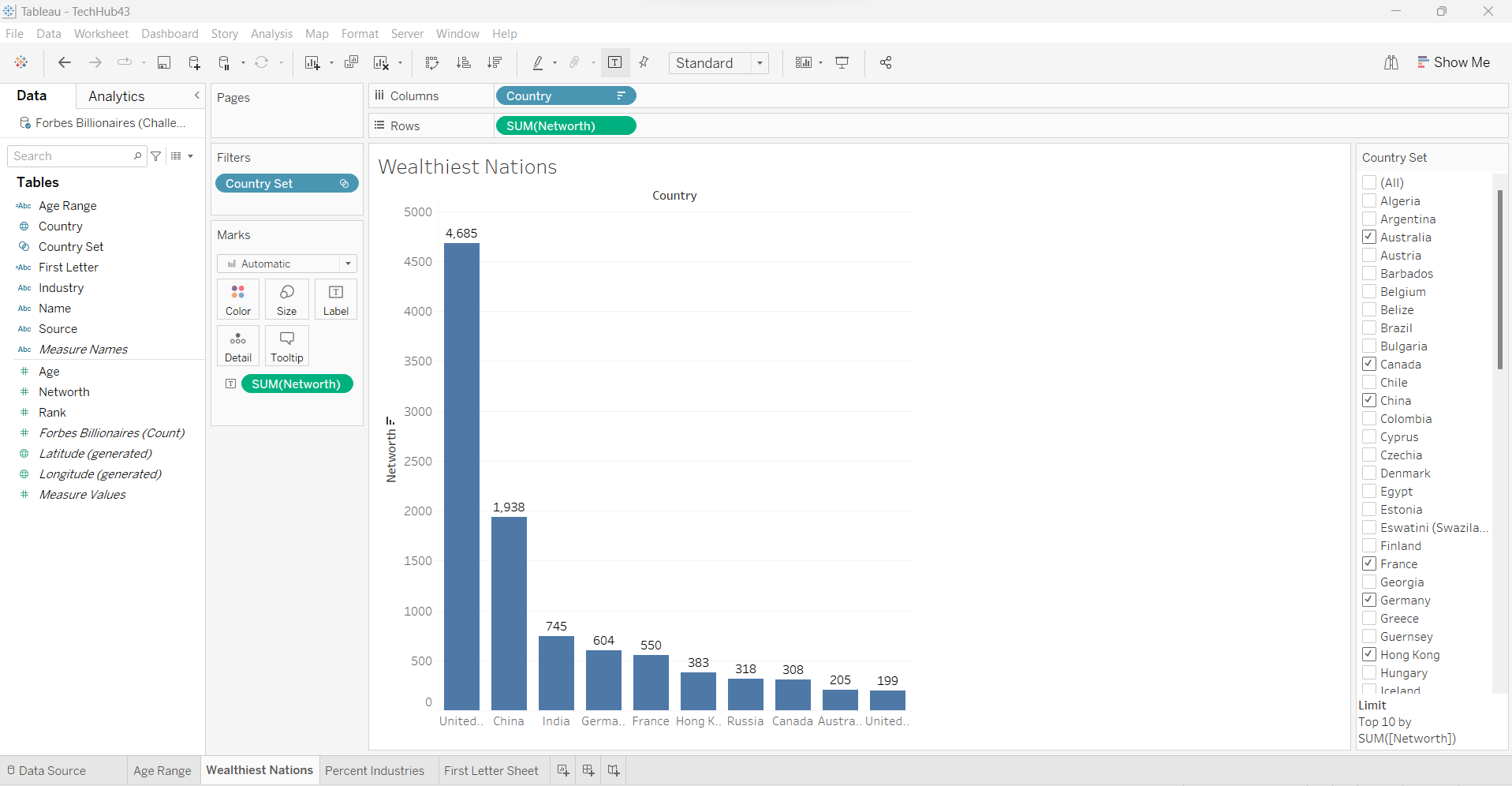
Task: Check the Brazil checkbox
Action: [x=1369, y=327]
